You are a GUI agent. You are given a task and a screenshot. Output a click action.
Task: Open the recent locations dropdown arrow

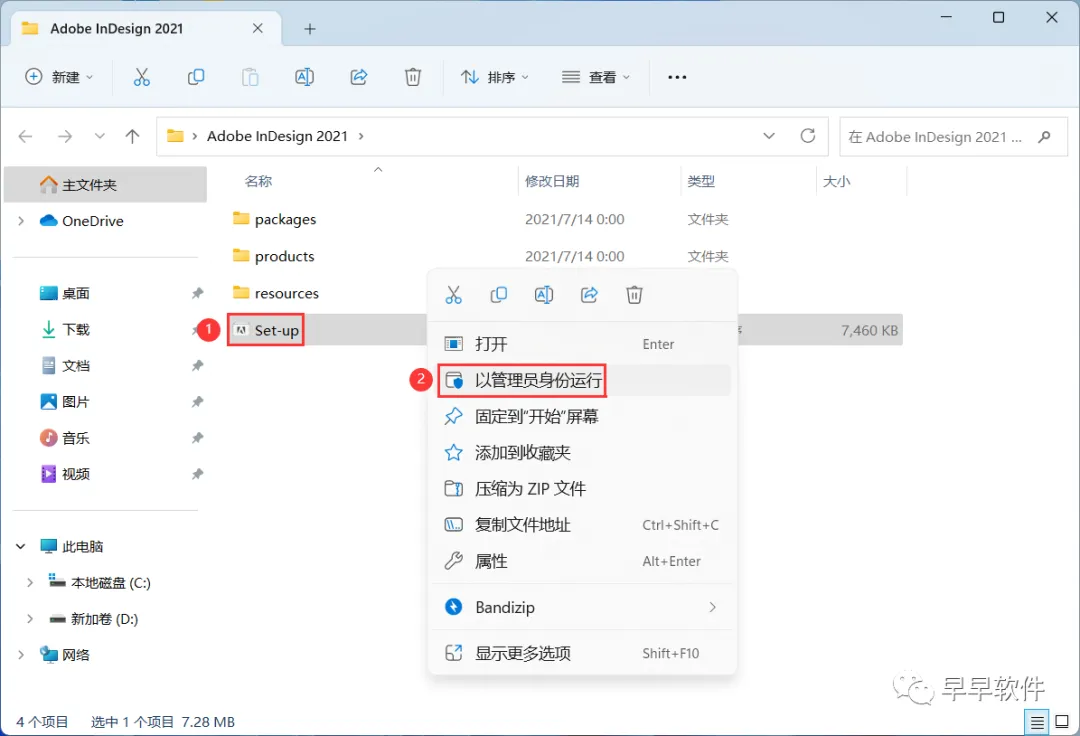coord(100,136)
